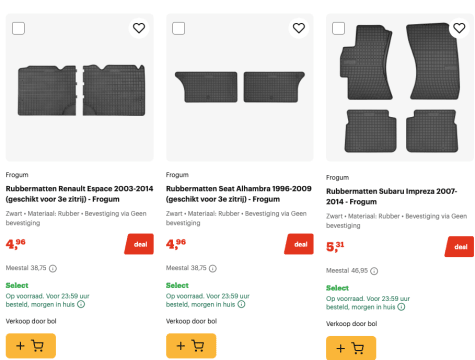Image resolution: width=475 pixels, height=360 pixels.
Task: Click the deal badge on Seat Alhambra
Action: [x=299, y=244]
